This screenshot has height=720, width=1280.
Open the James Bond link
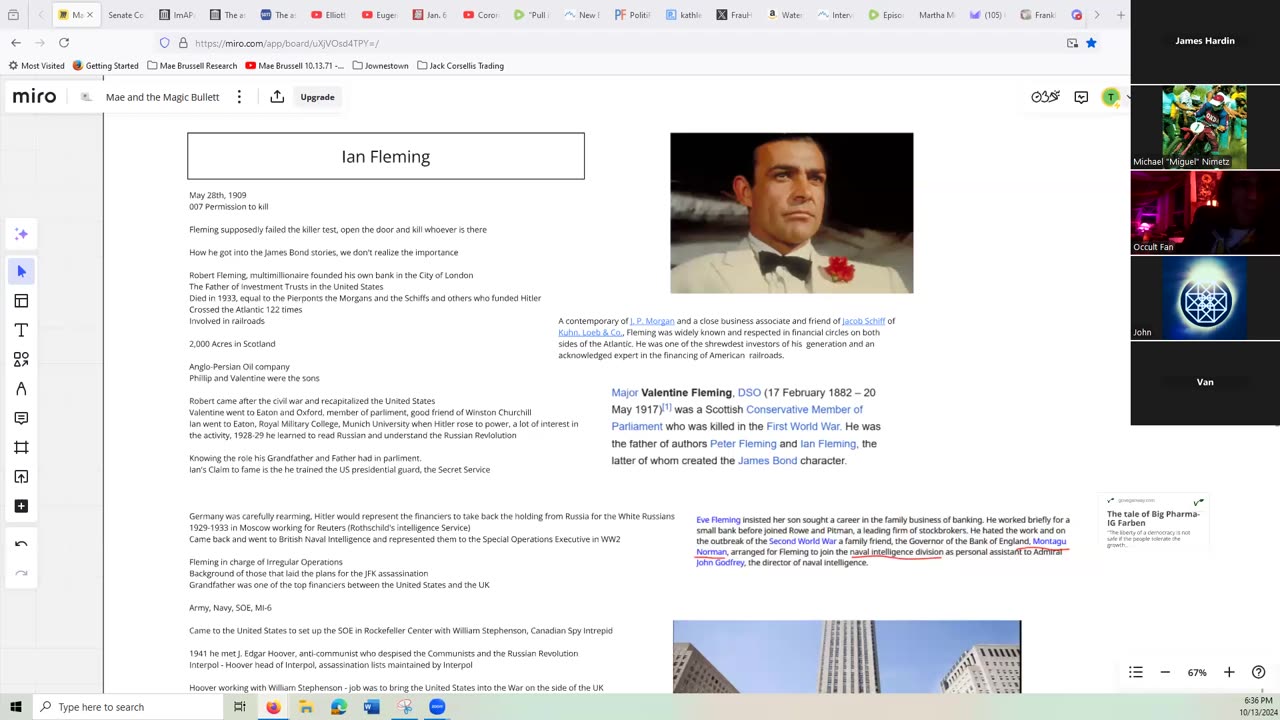(x=767, y=461)
